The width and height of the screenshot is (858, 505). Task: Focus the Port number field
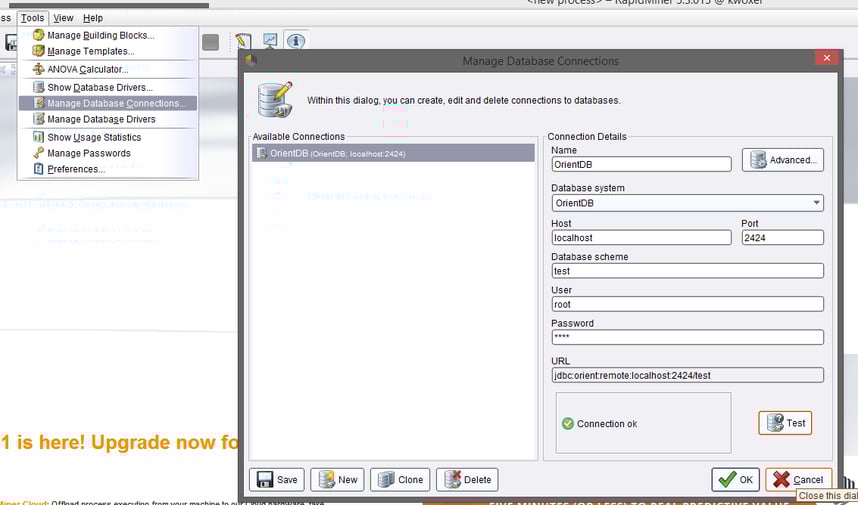pyautogui.click(x=782, y=238)
